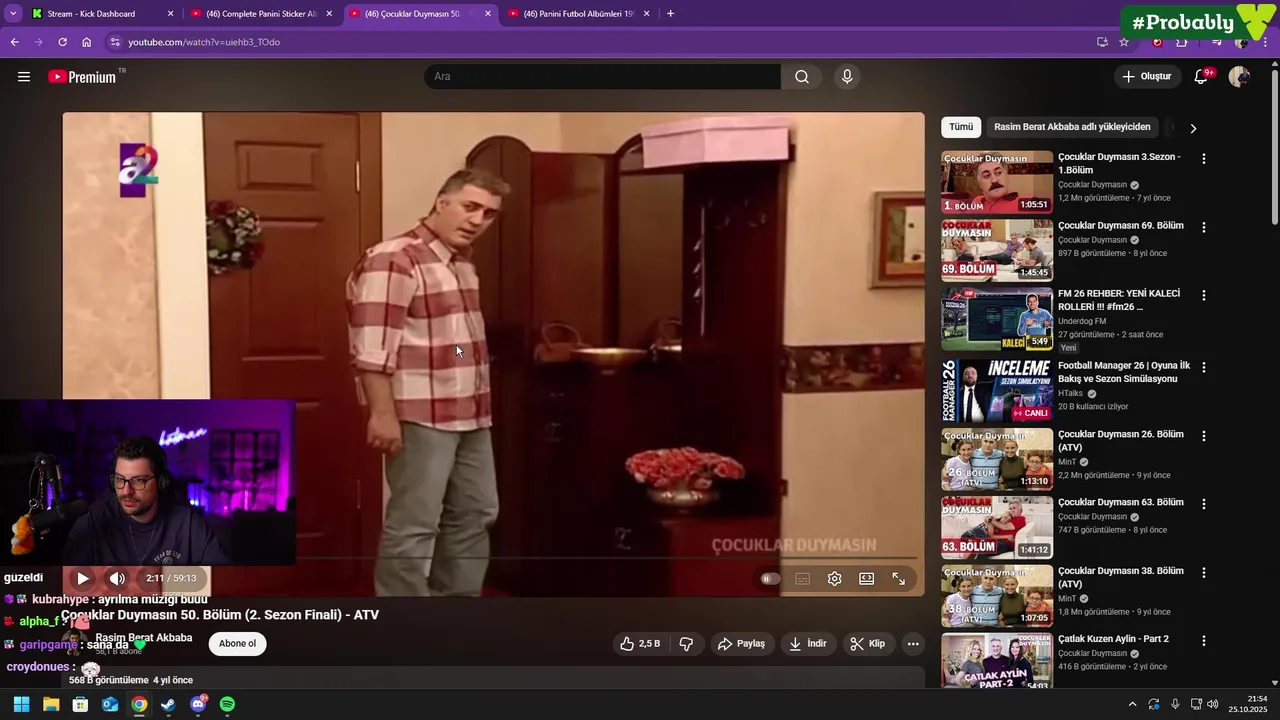Open options for Çocuklar Duymasın 69. Bölüm
This screenshot has height=720, width=1280.
[x=1204, y=227]
